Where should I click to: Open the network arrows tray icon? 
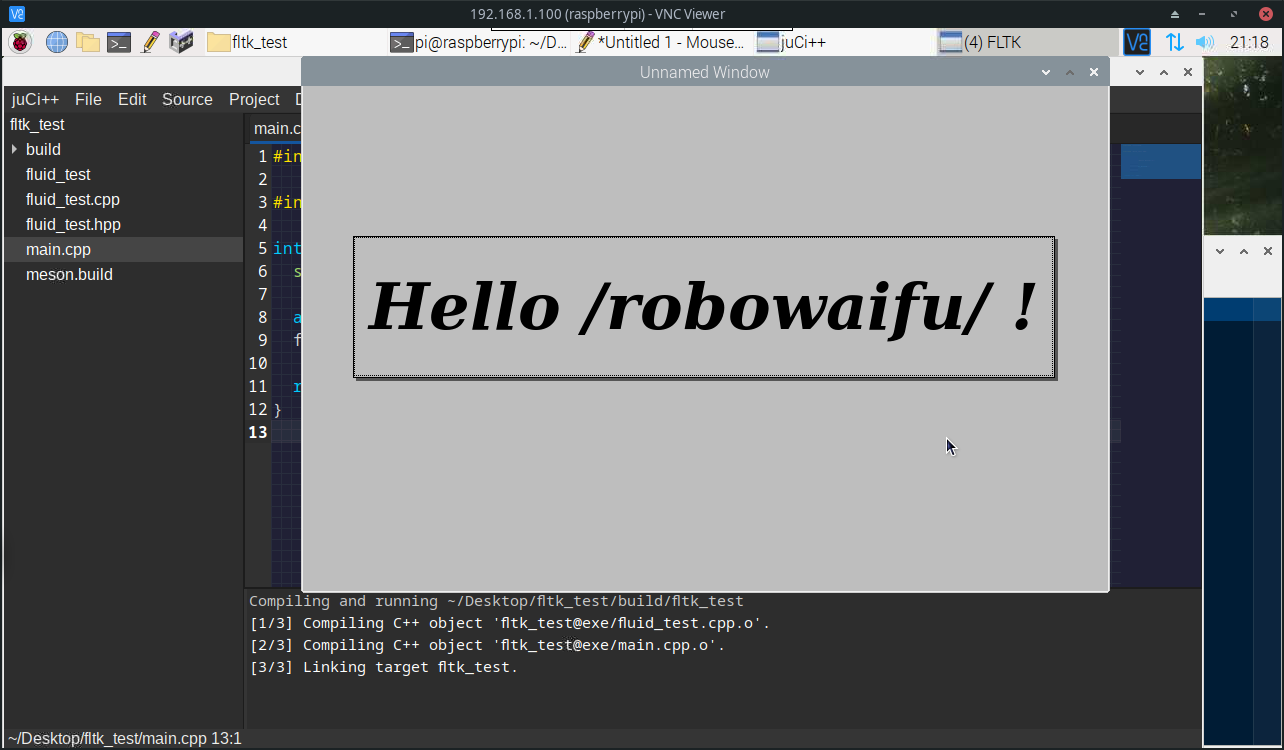1174,42
